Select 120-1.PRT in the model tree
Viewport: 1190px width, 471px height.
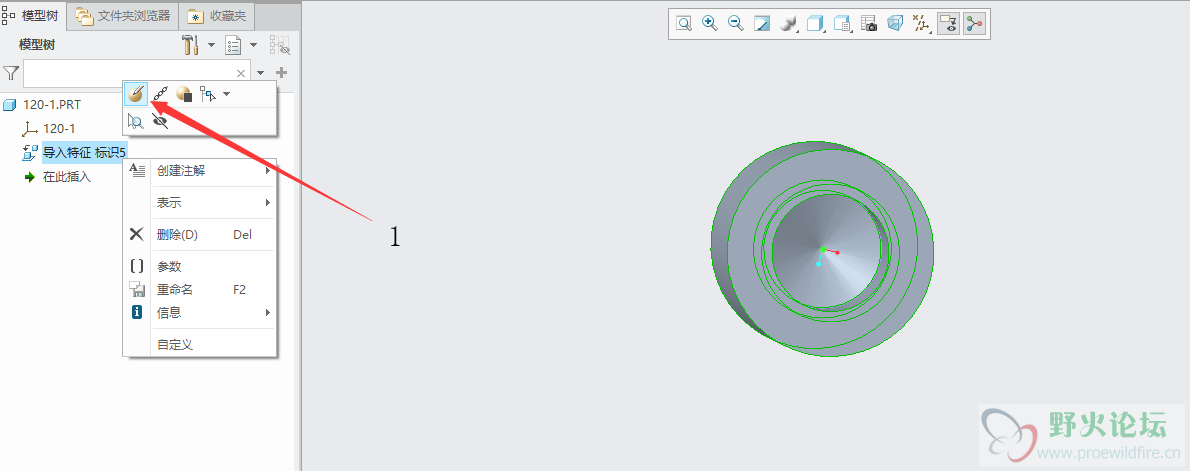pos(52,105)
